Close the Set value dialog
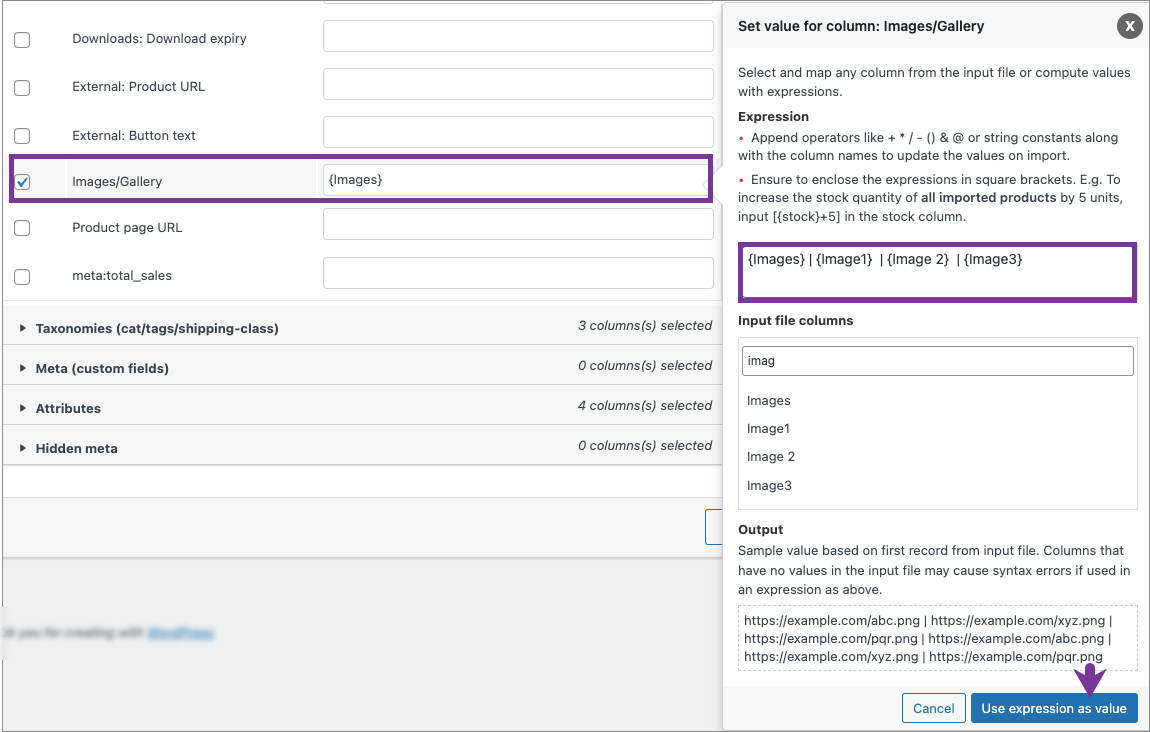 point(1129,26)
